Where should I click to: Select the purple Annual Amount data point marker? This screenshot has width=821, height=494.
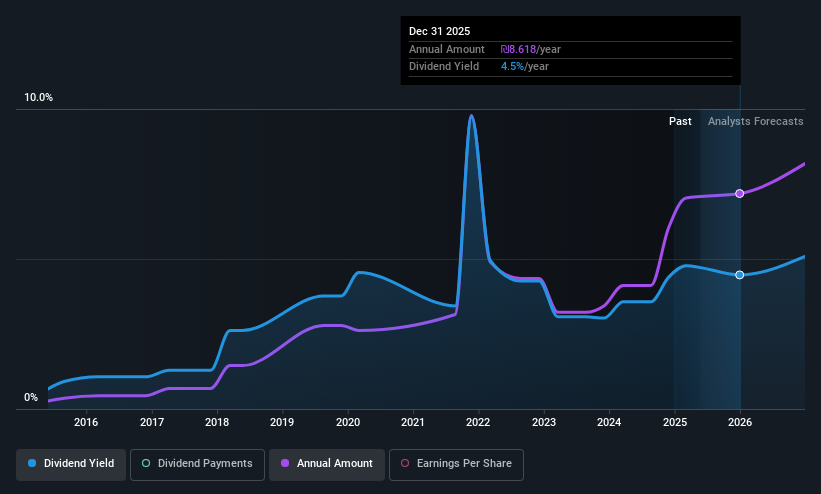click(x=739, y=194)
